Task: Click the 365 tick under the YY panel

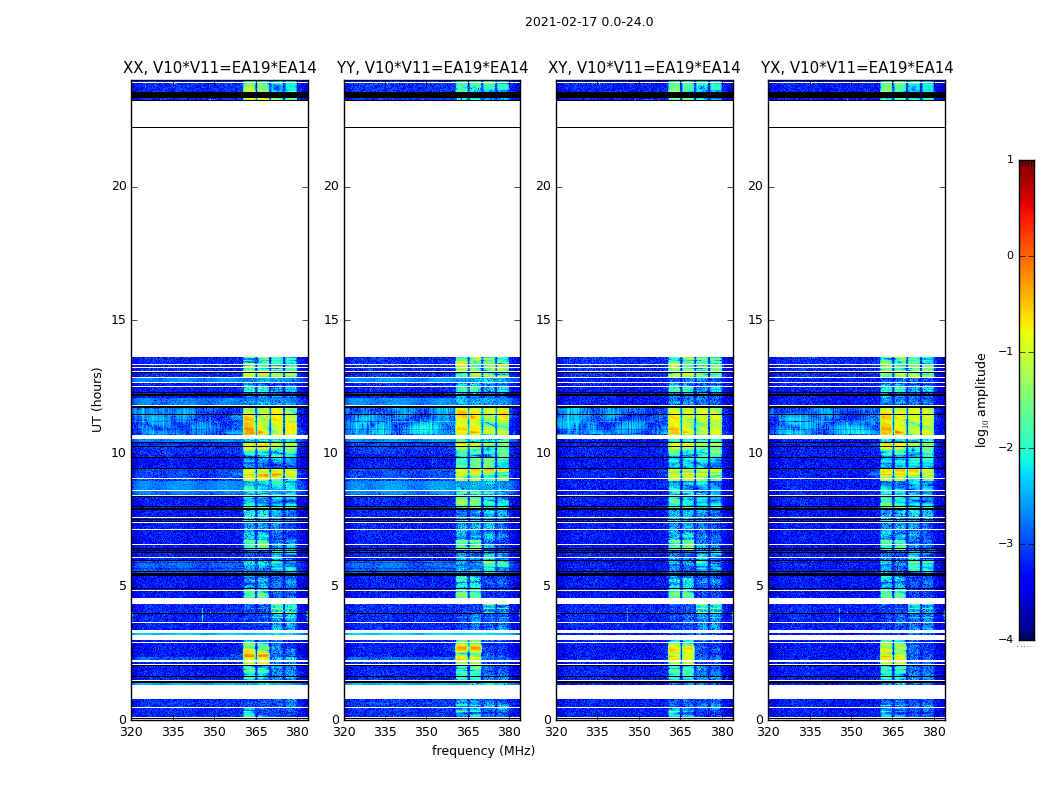Action: 468,732
